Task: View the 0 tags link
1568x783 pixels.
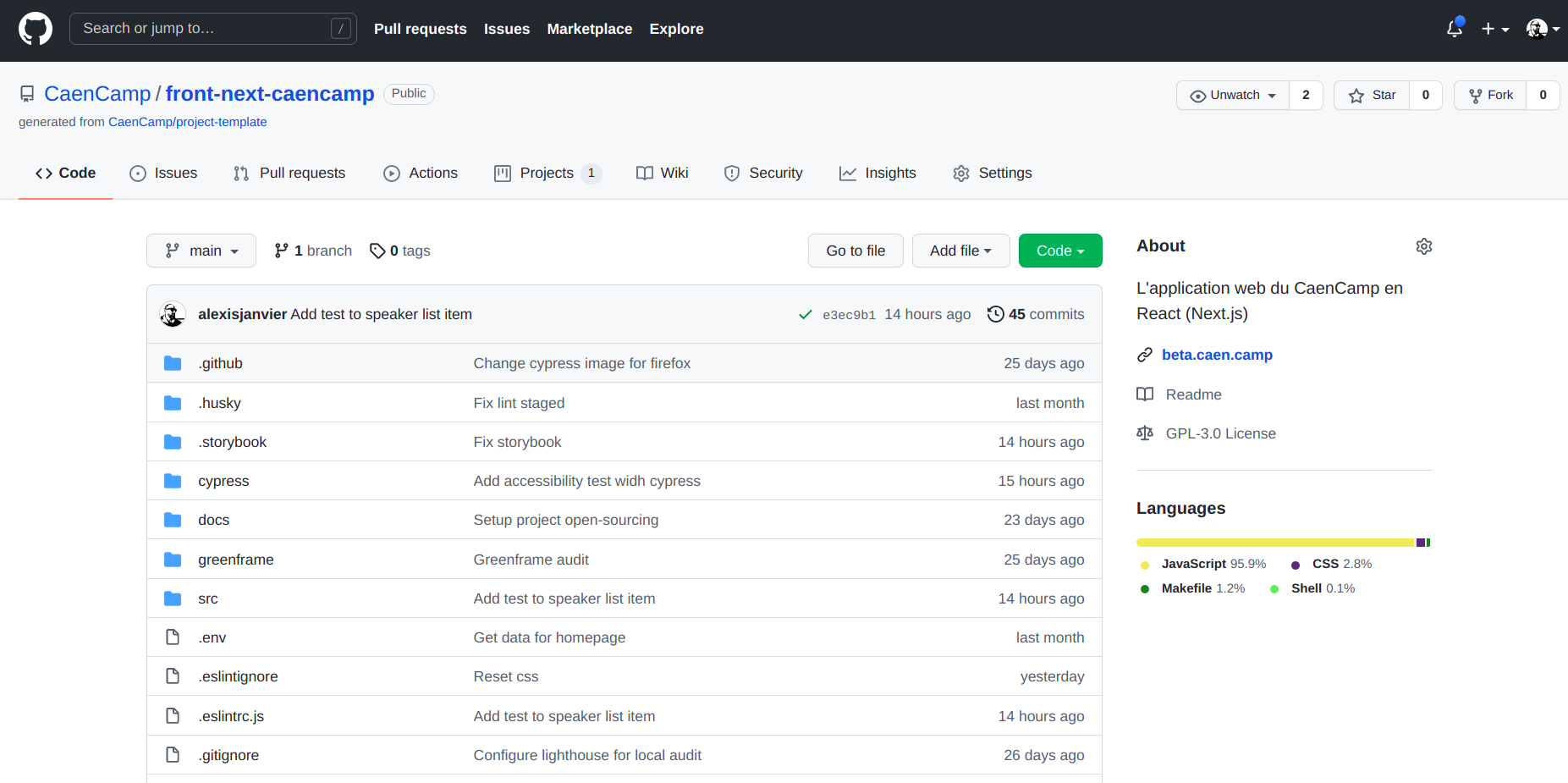Action: pos(400,251)
